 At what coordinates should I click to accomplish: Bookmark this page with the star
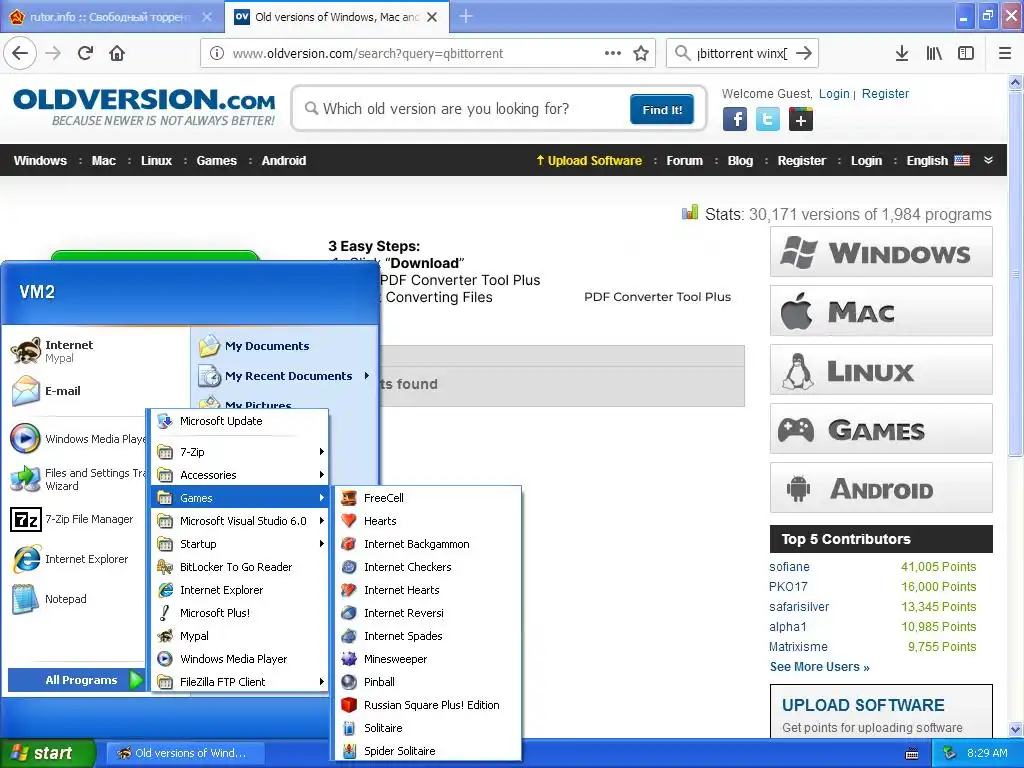pos(641,54)
